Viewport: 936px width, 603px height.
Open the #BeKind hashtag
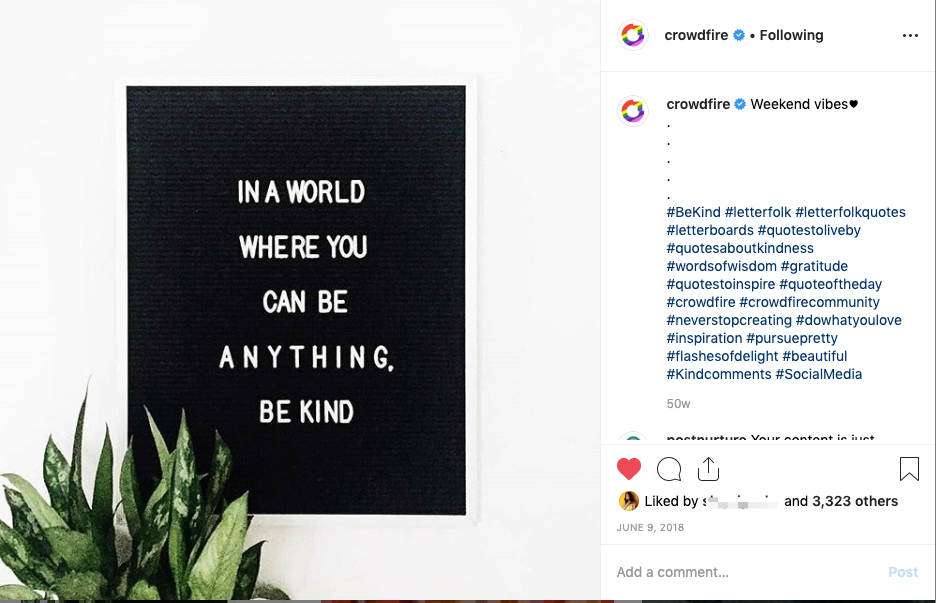pyautogui.click(x=694, y=212)
